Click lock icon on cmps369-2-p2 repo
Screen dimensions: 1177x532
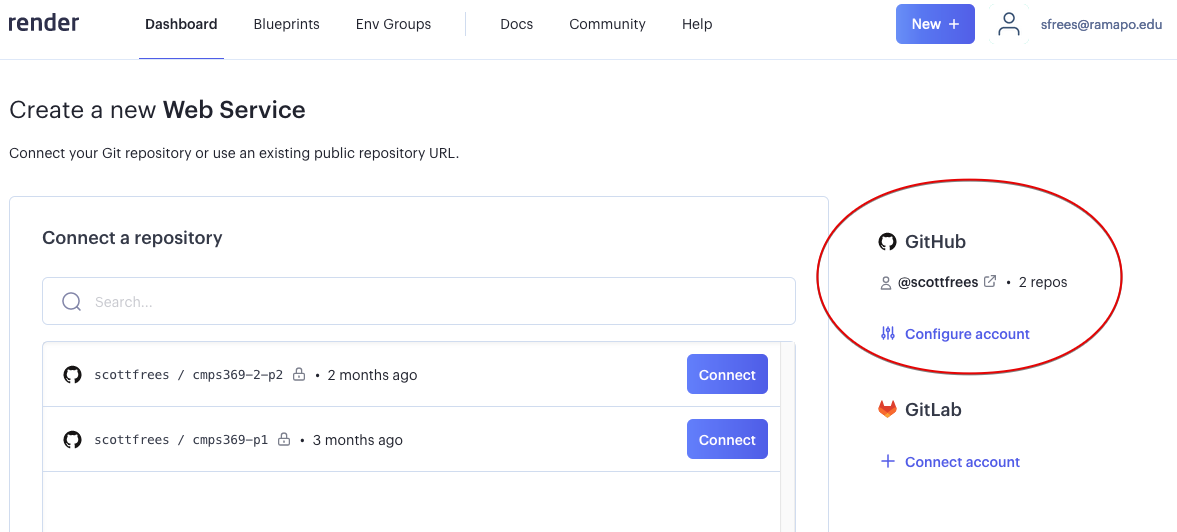click(x=298, y=375)
